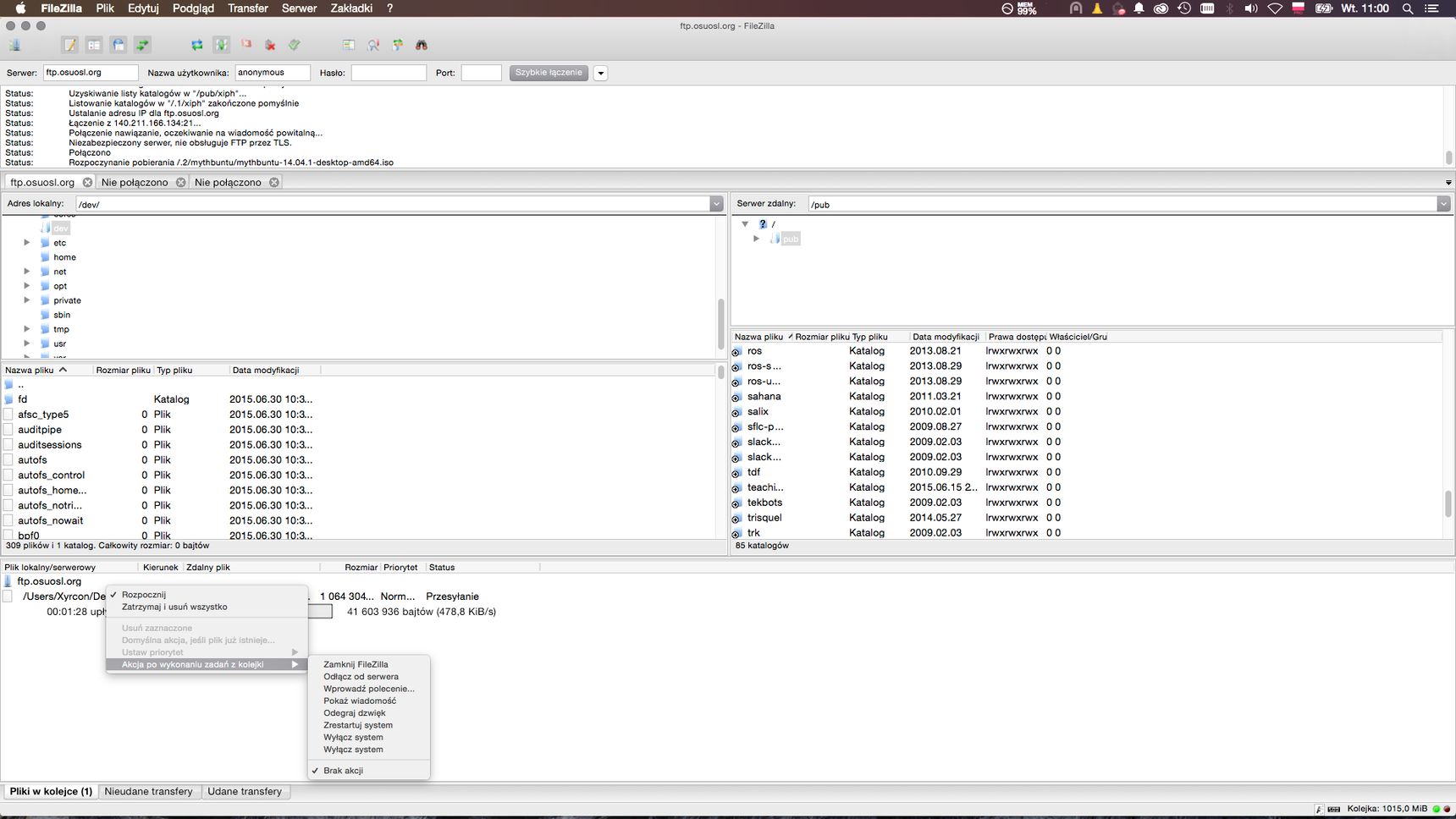Click the red activity LED in status bar
1456x819 pixels.
click(1447, 810)
